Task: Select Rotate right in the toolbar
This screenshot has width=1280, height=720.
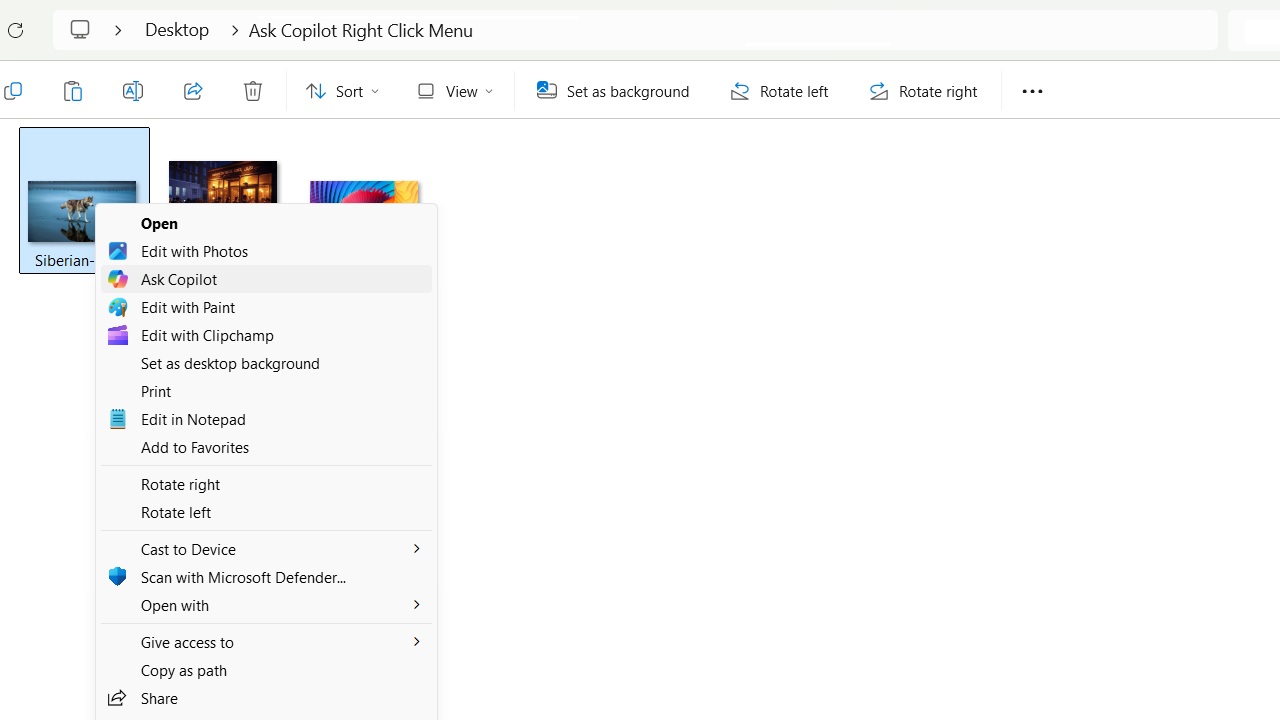Action: tap(922, 91)
